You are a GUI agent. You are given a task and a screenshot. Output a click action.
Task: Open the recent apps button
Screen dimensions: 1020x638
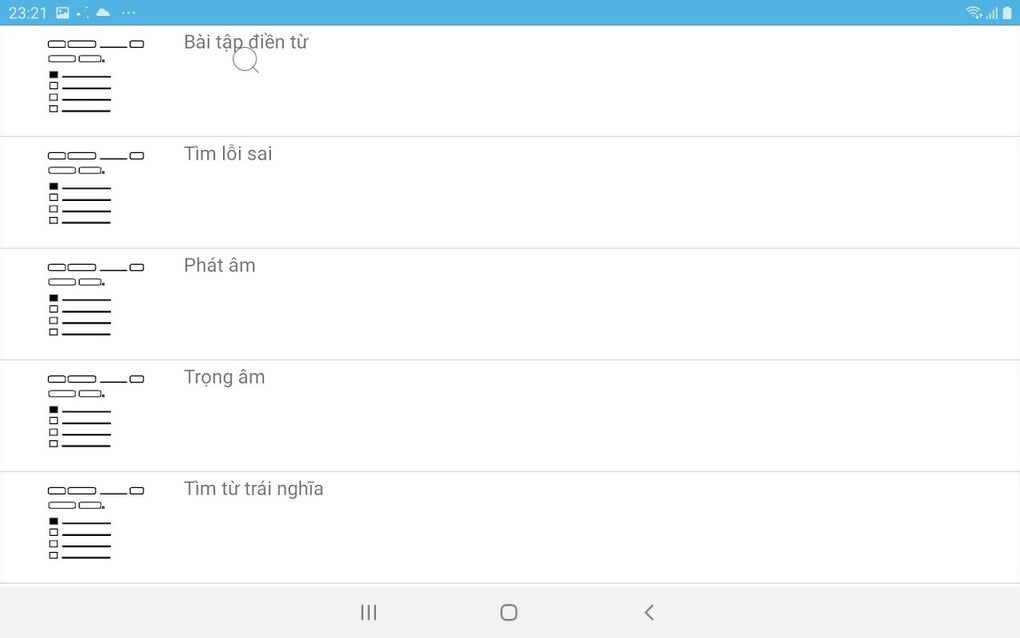(x=369, y=612)
